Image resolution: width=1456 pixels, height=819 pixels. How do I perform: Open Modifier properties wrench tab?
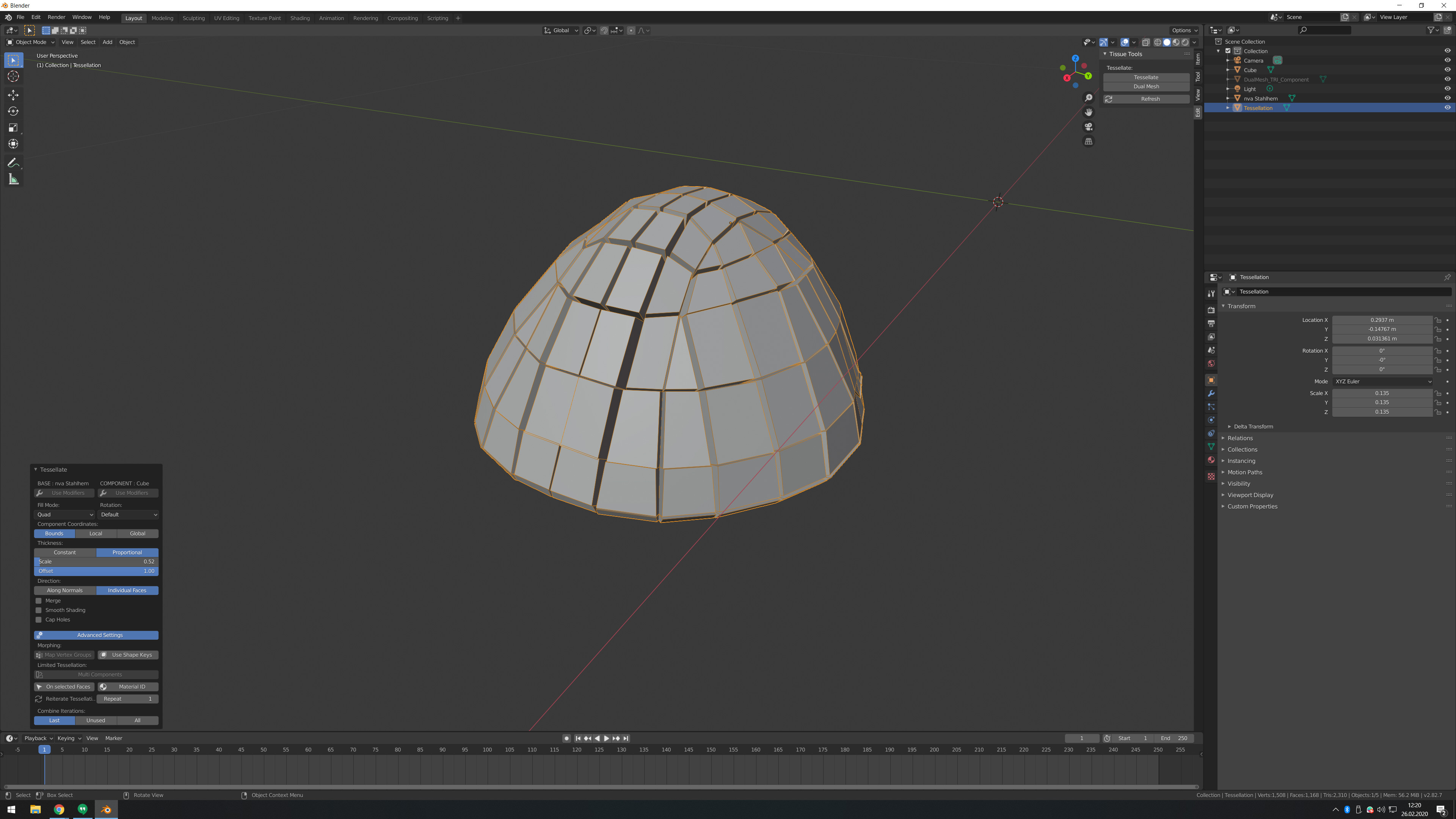coord(1211,394)
